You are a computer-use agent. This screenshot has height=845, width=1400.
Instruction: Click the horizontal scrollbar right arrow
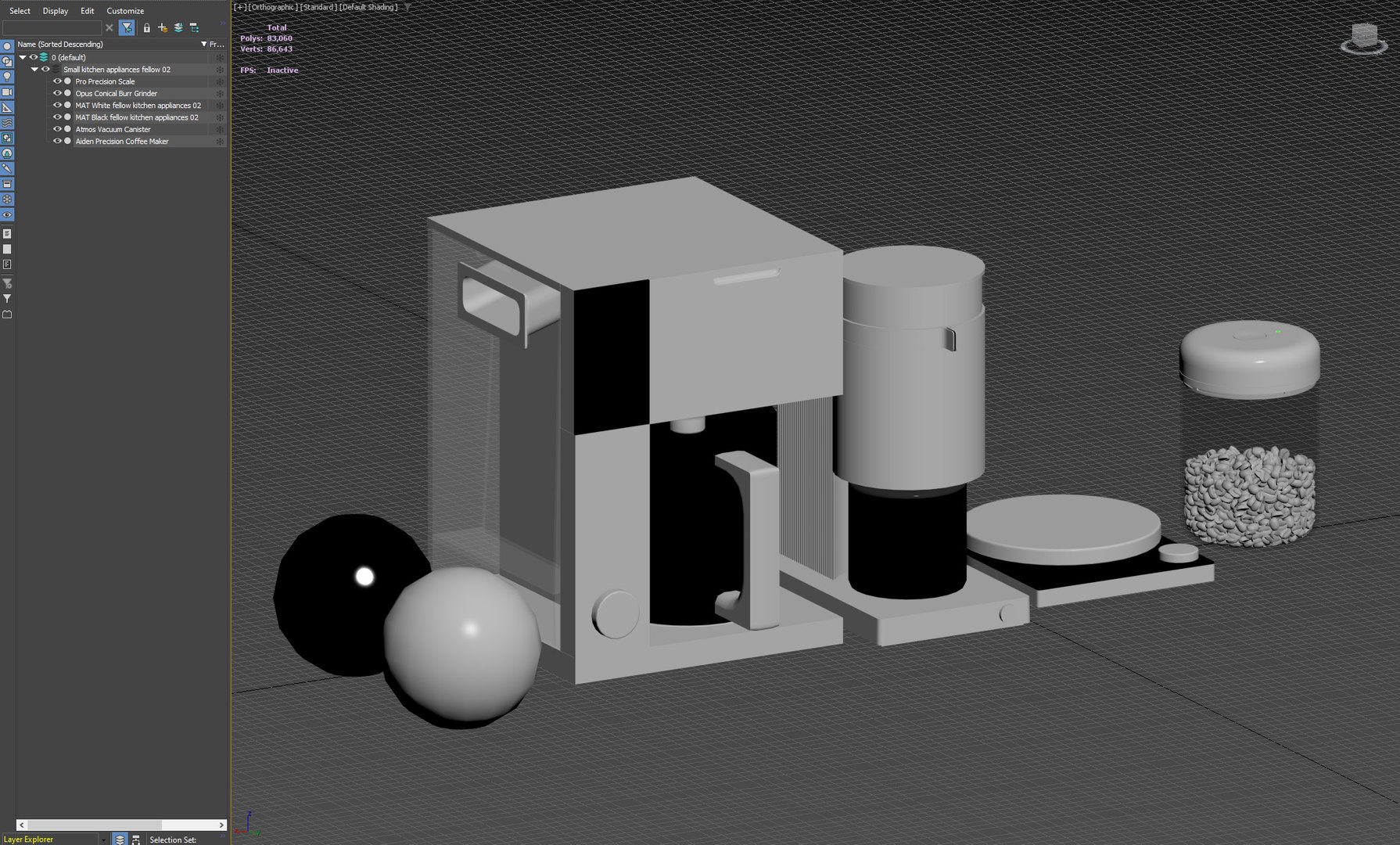click(221, 825)
